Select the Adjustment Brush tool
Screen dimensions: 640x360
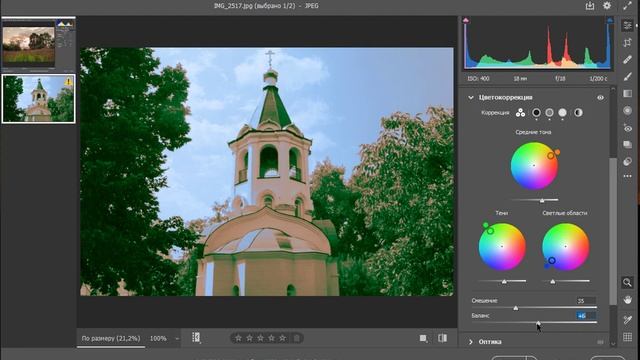click(627, 76)
